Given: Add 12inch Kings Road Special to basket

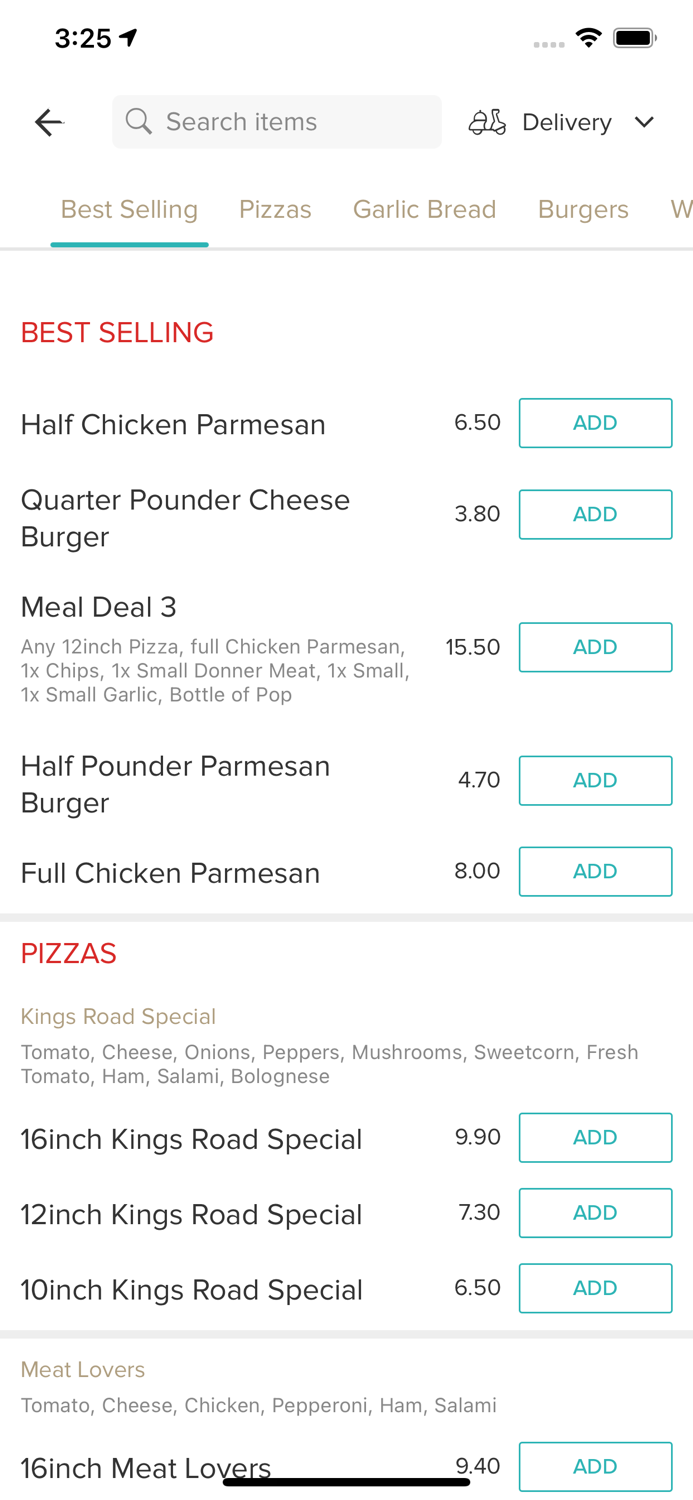Looking at the screenshot, I should (595, 1213).
